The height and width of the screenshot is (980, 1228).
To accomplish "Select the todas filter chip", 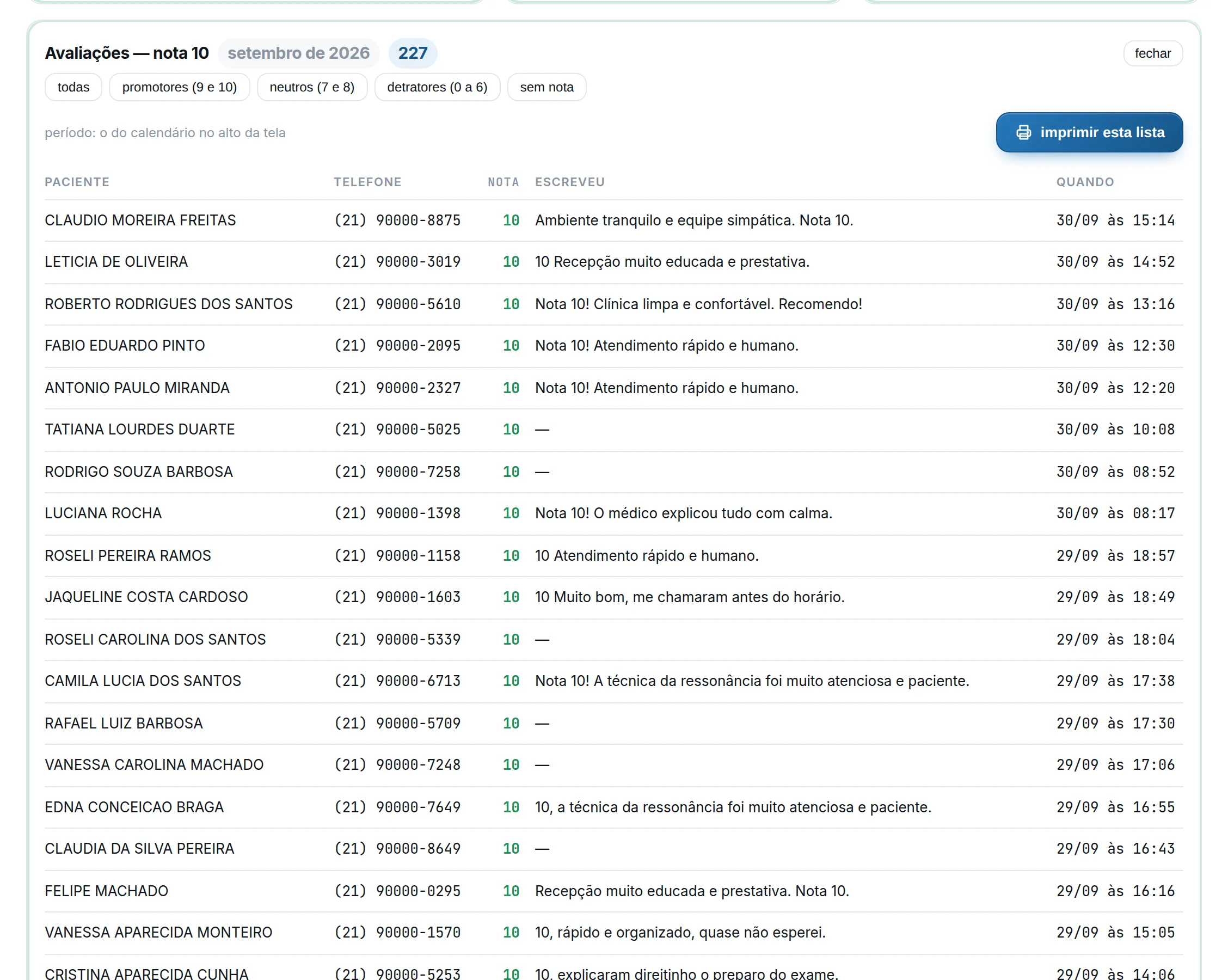I will click(x=73, y=87).
